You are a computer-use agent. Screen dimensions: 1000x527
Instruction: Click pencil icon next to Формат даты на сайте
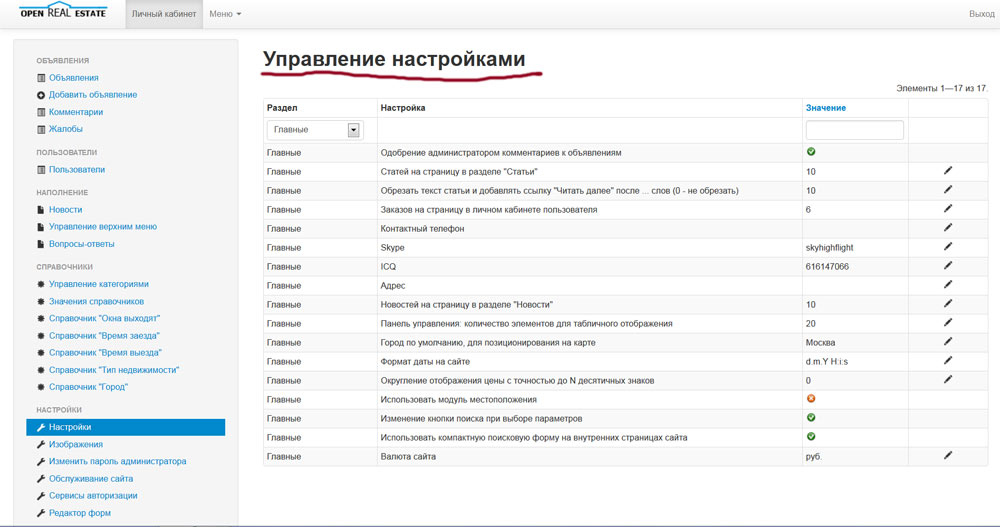point(948,360)
